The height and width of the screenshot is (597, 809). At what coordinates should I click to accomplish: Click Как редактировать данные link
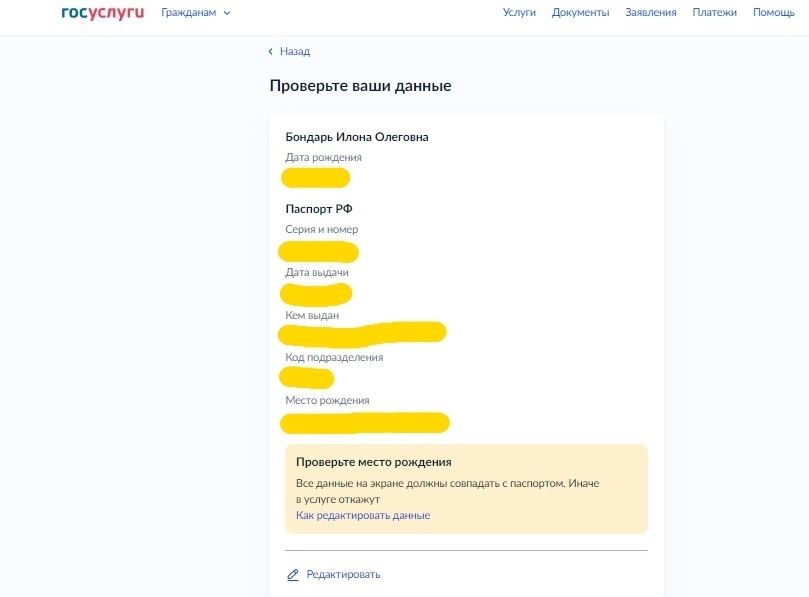click(364, 514)
